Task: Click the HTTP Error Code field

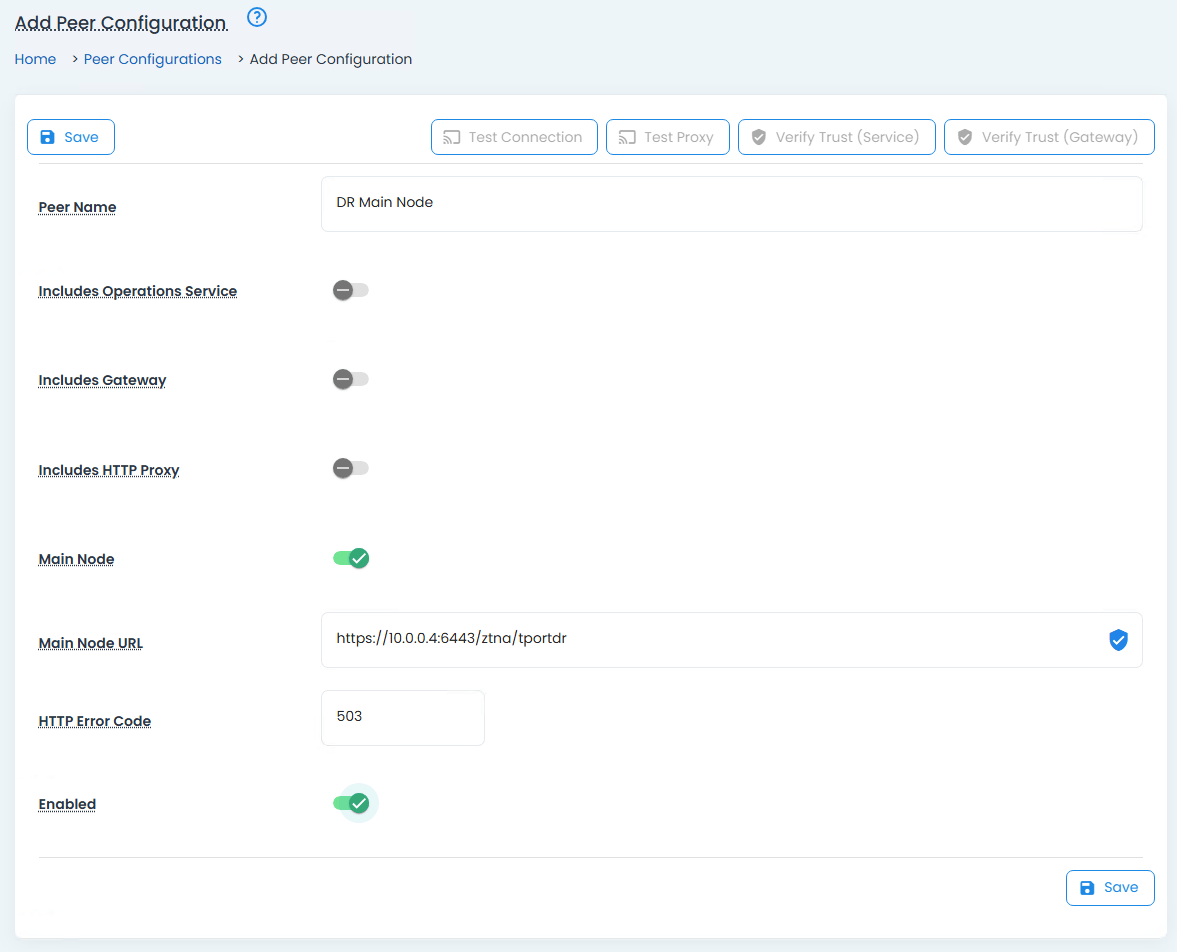Action: (x=402, y=718)
